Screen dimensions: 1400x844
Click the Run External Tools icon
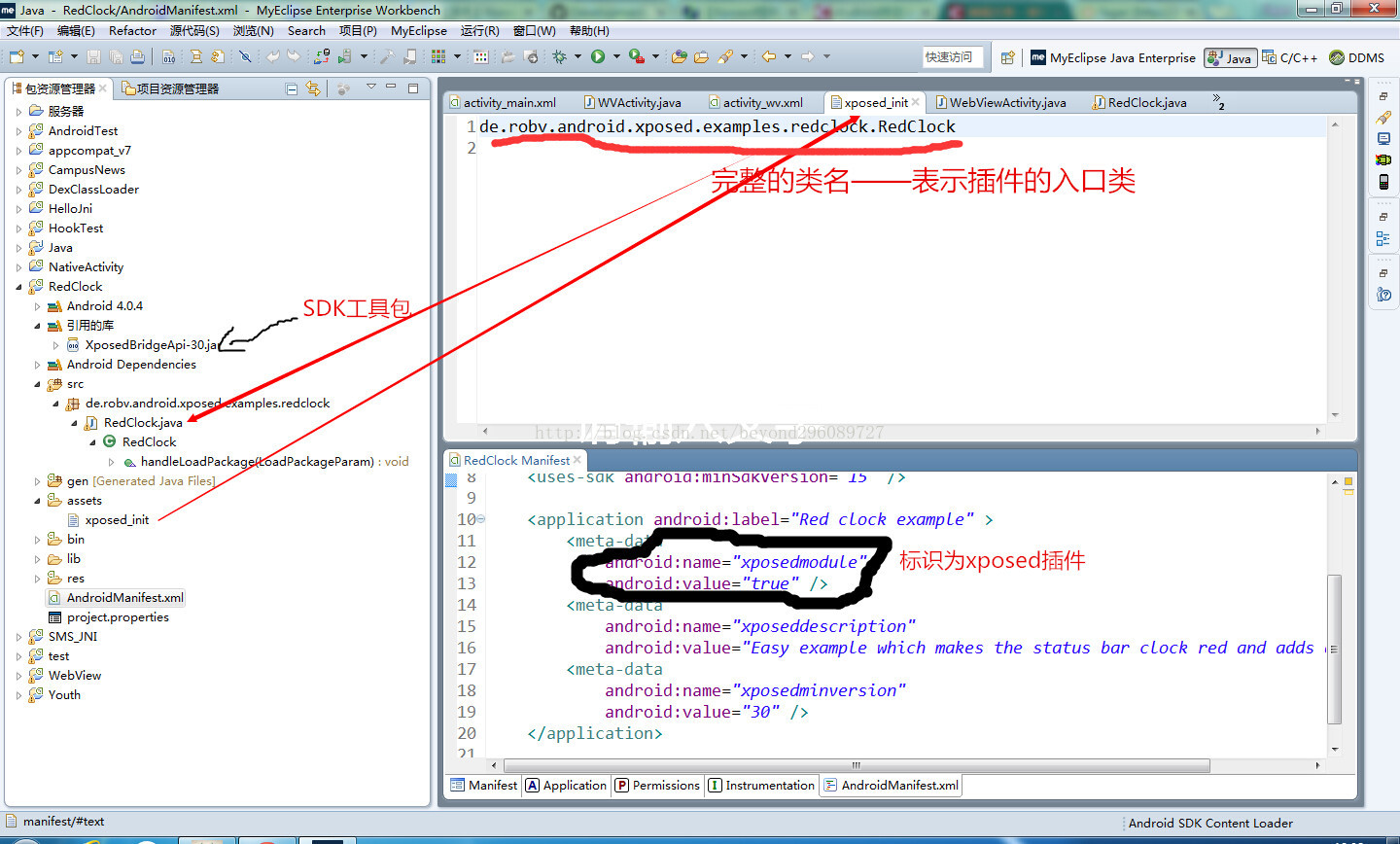[637, 57]
